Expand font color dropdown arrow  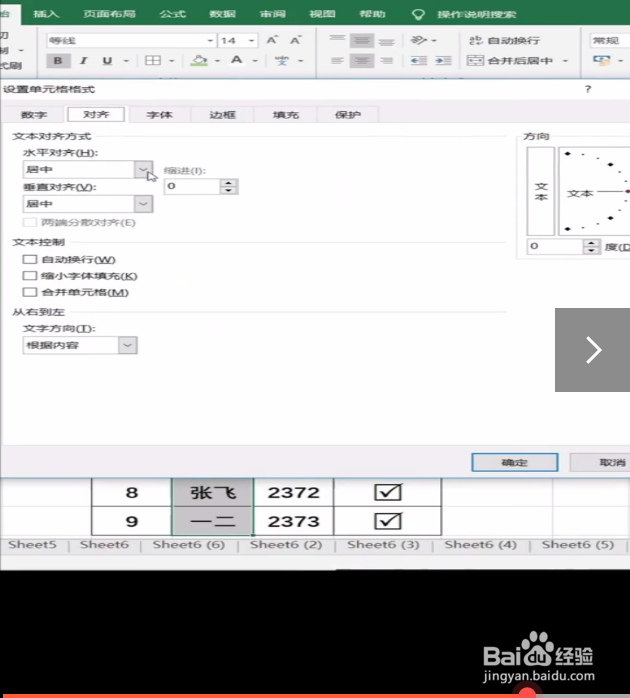point(255,61)
